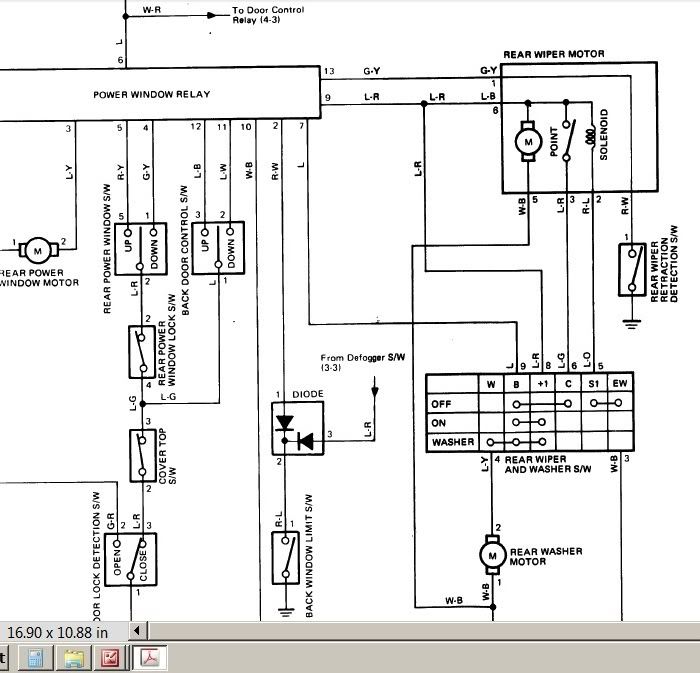
Task: Click the OFF row label in the switch table
Action: [441, 403]
